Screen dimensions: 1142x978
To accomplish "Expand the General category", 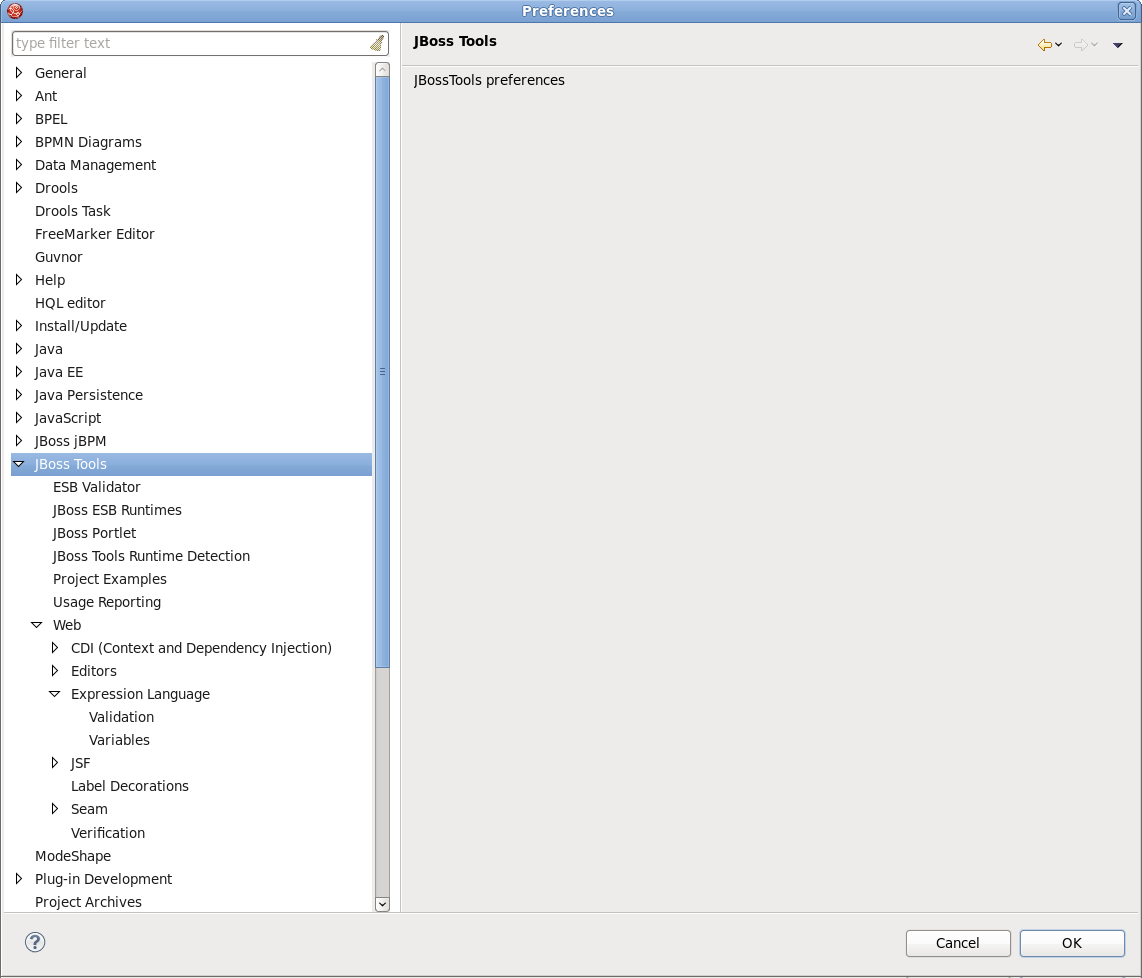I will pos(19,72).
